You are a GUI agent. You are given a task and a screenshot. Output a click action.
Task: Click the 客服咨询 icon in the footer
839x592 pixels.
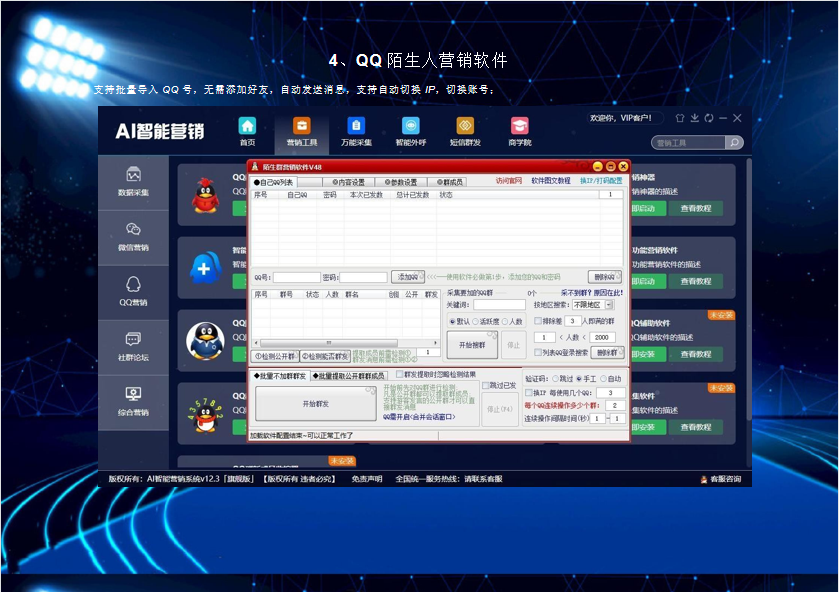point(704,479)
